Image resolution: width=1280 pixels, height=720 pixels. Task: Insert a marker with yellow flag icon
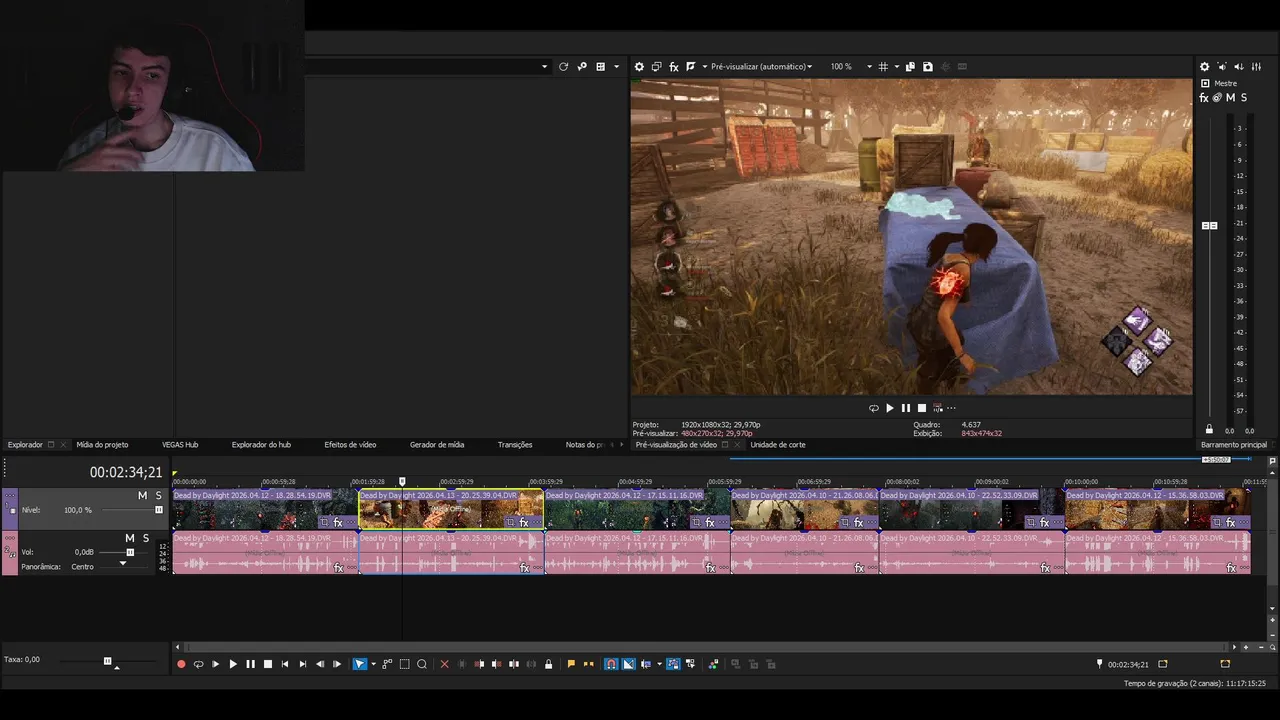tap(571, 664)
